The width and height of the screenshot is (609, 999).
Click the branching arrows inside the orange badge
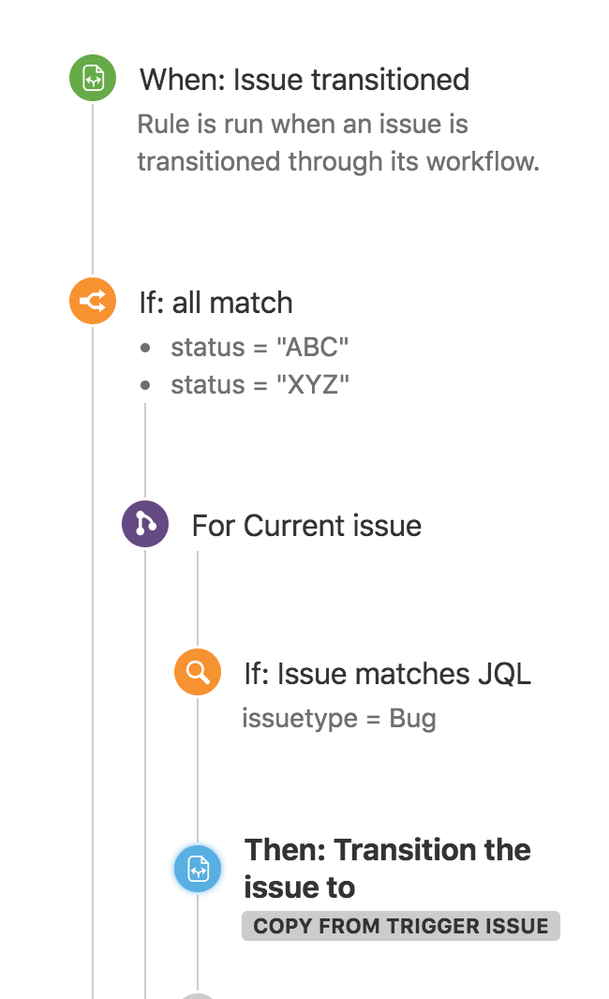click(91, 300)
